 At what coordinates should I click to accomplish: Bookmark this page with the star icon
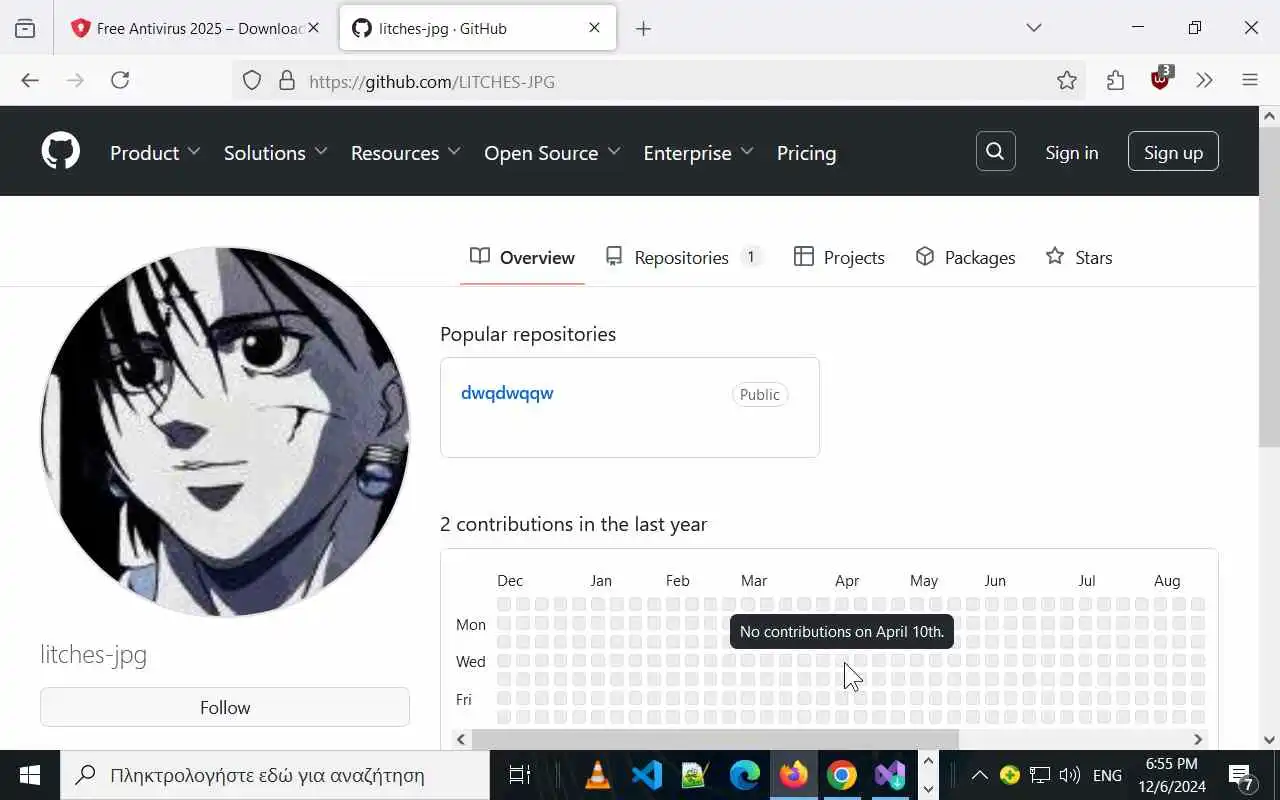point(1067,81)
